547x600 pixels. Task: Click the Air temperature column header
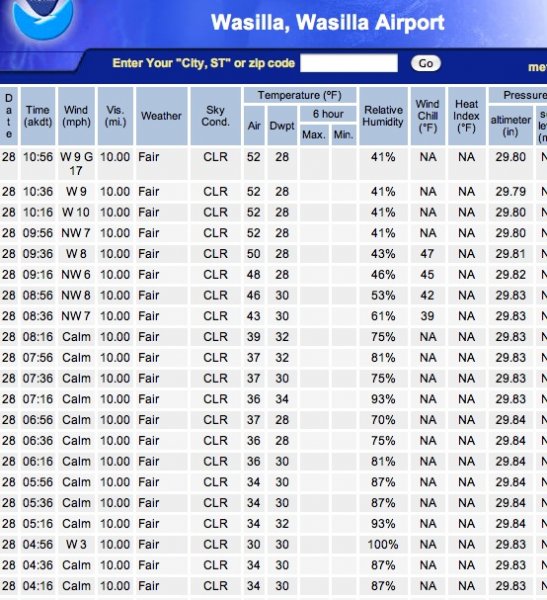click(254, 126)
